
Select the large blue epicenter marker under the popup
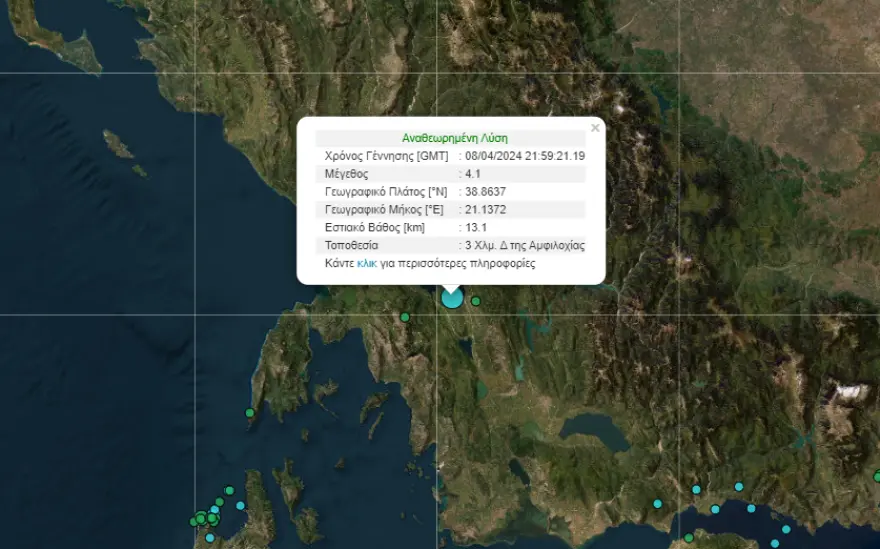click(x=452, y=297)
